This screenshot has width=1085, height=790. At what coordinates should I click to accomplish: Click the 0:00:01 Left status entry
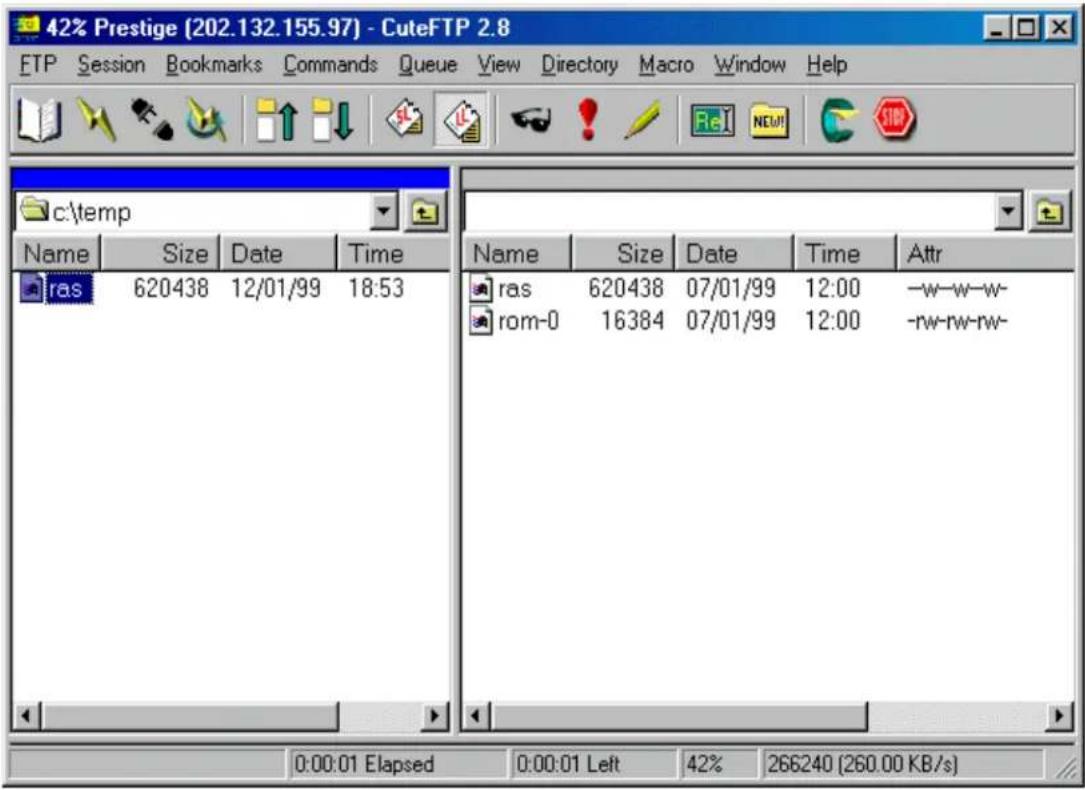[567, 764]
